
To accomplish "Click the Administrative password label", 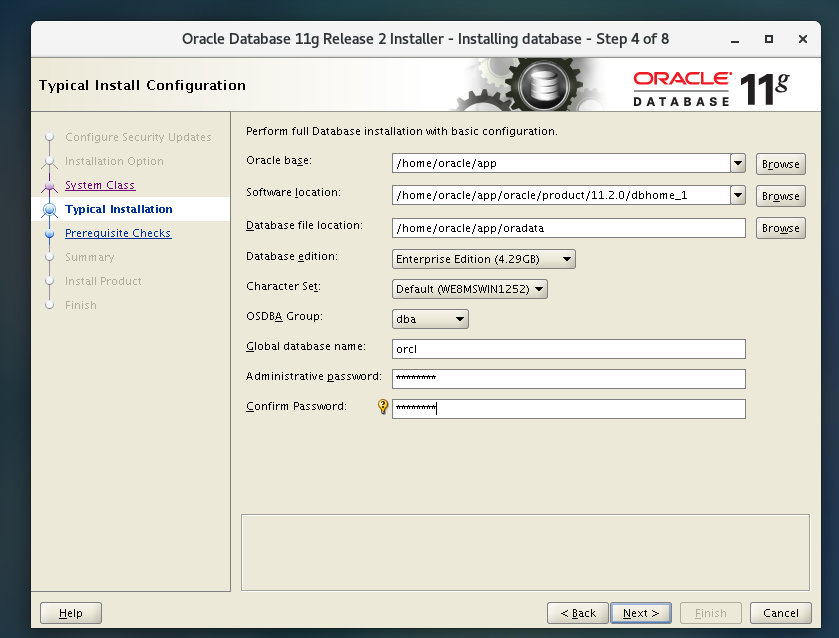I will pyautogui.click(x=314, y=376).
